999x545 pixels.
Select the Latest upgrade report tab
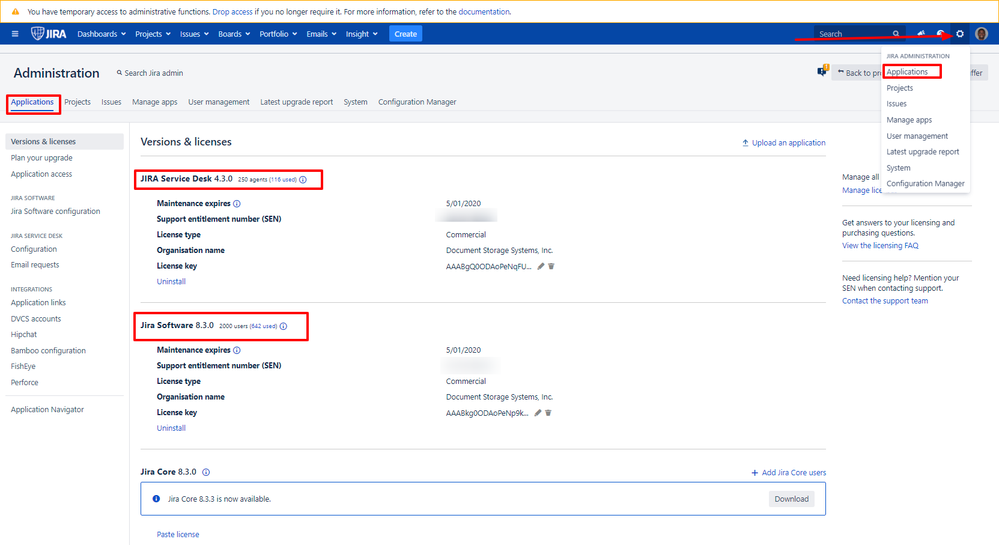tap(296, 102)
